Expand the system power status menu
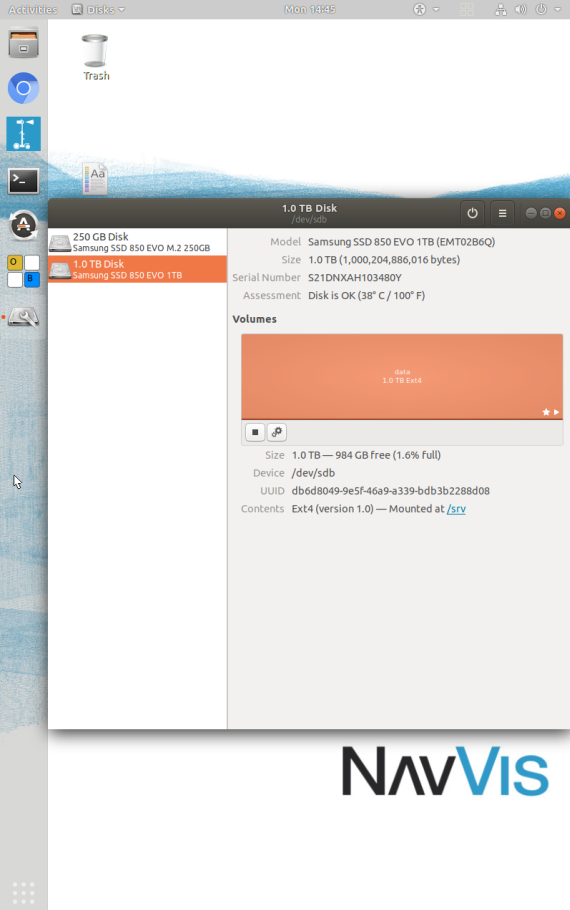570x910 pixels. pyautogui.click(x=547, y=9)
